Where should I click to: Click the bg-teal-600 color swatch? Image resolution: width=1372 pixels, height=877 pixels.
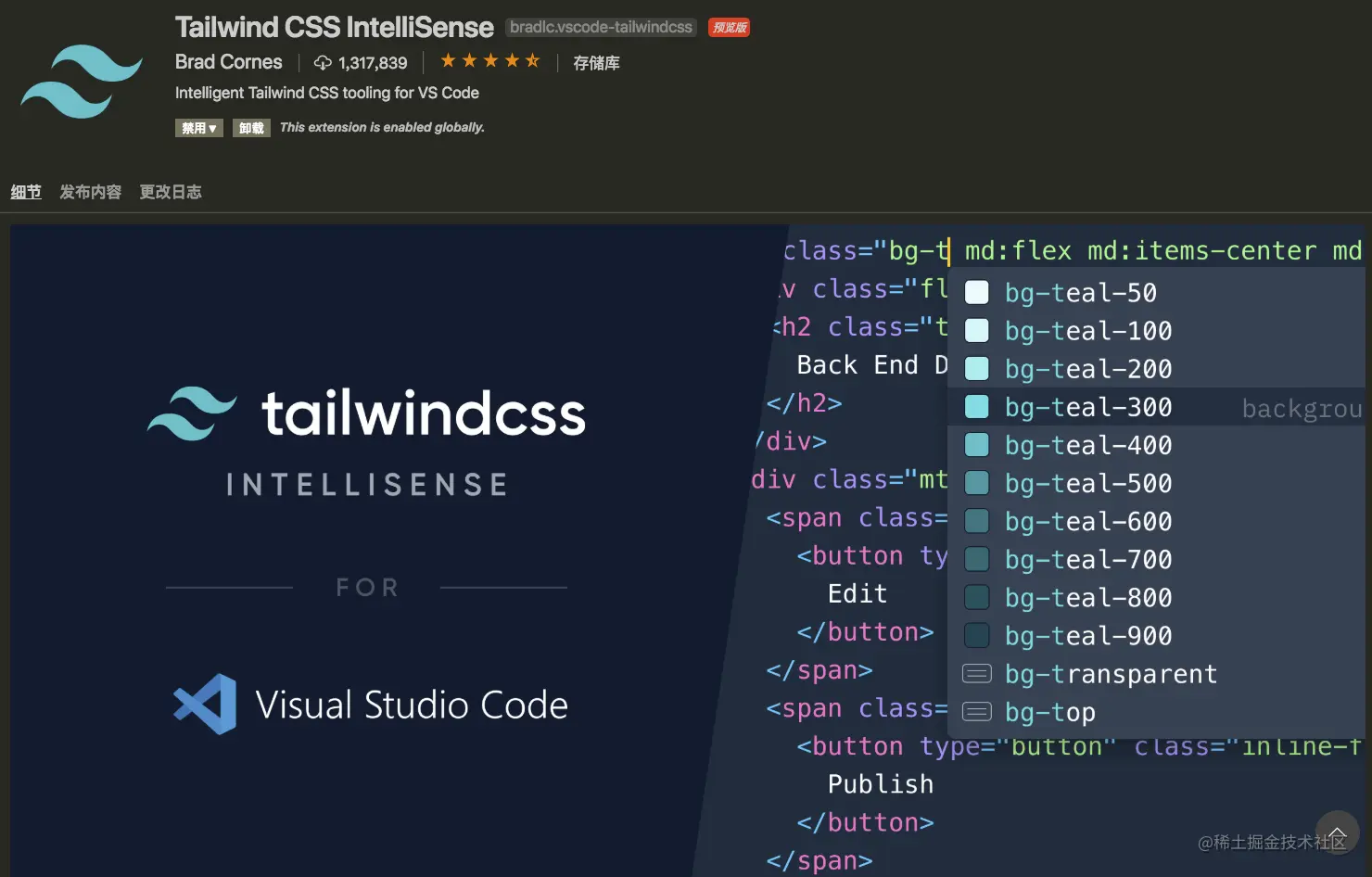pyautogui.click(x=977, y=521)
